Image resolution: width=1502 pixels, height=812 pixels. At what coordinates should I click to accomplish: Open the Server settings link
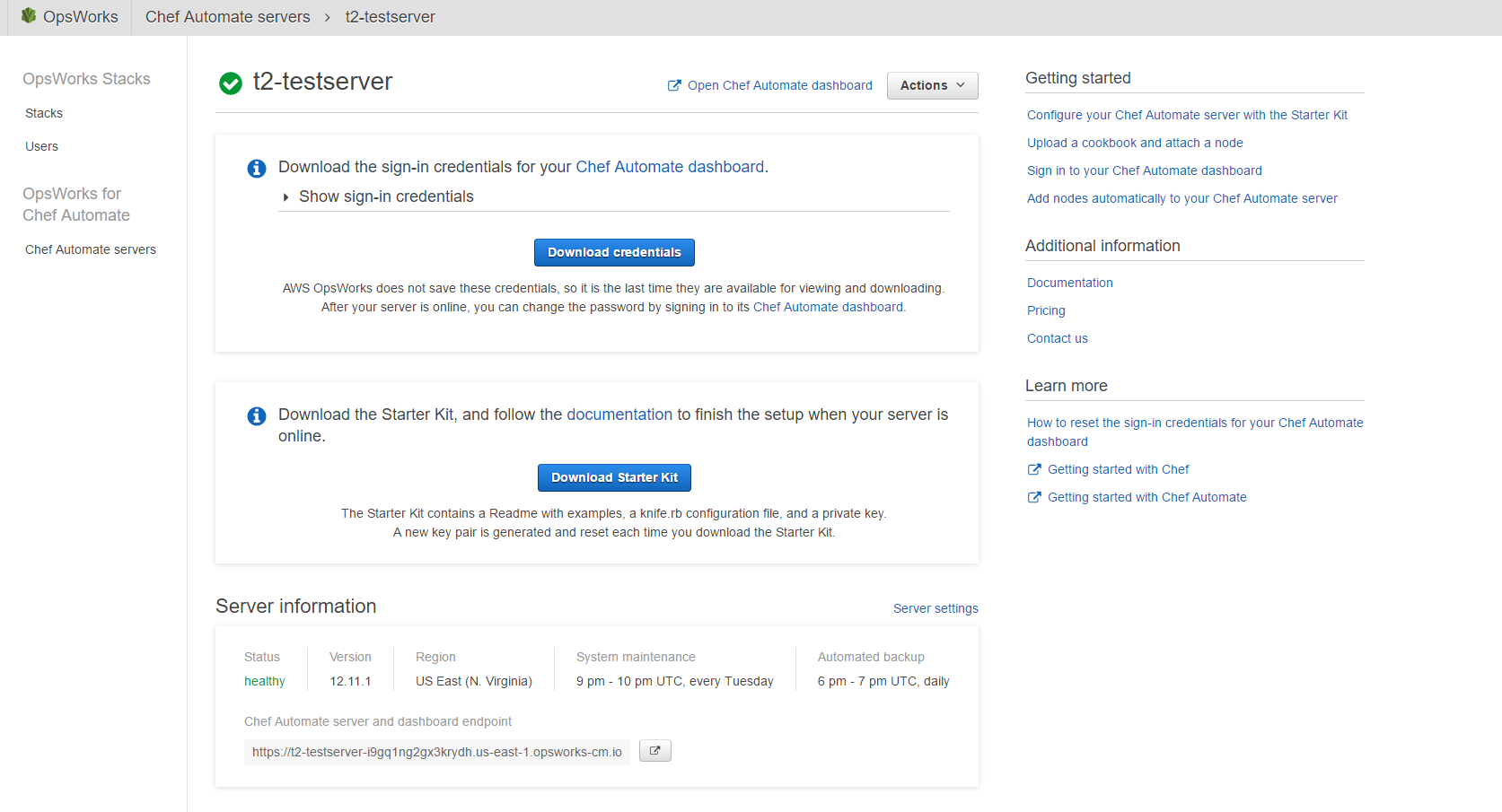pyautogui.click(x=935, y=608)
